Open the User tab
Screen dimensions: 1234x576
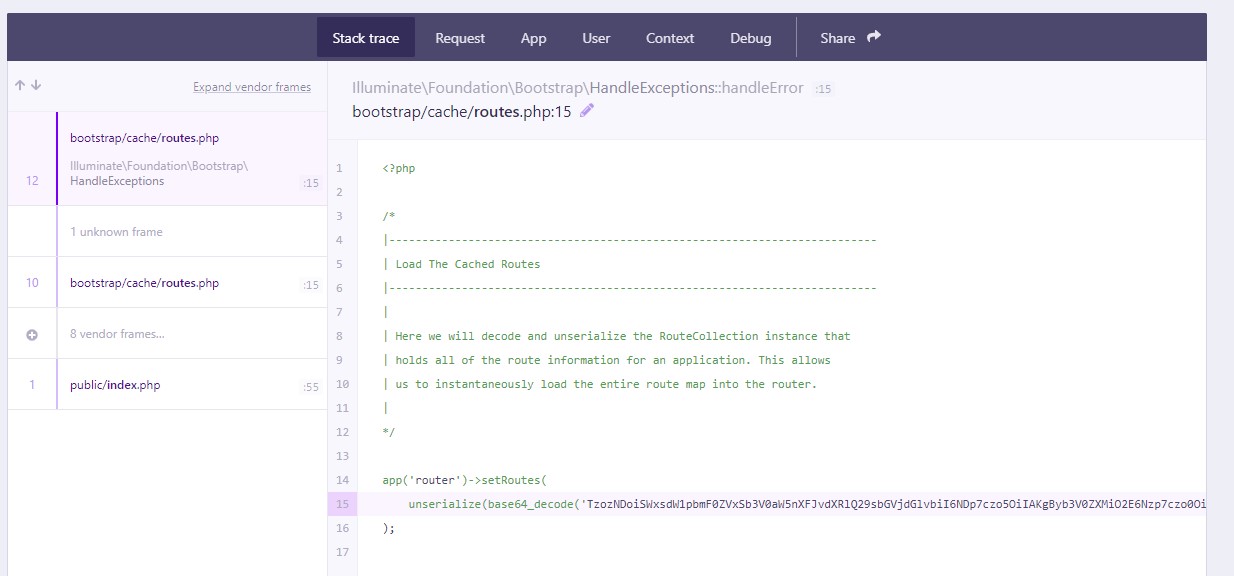596,38
